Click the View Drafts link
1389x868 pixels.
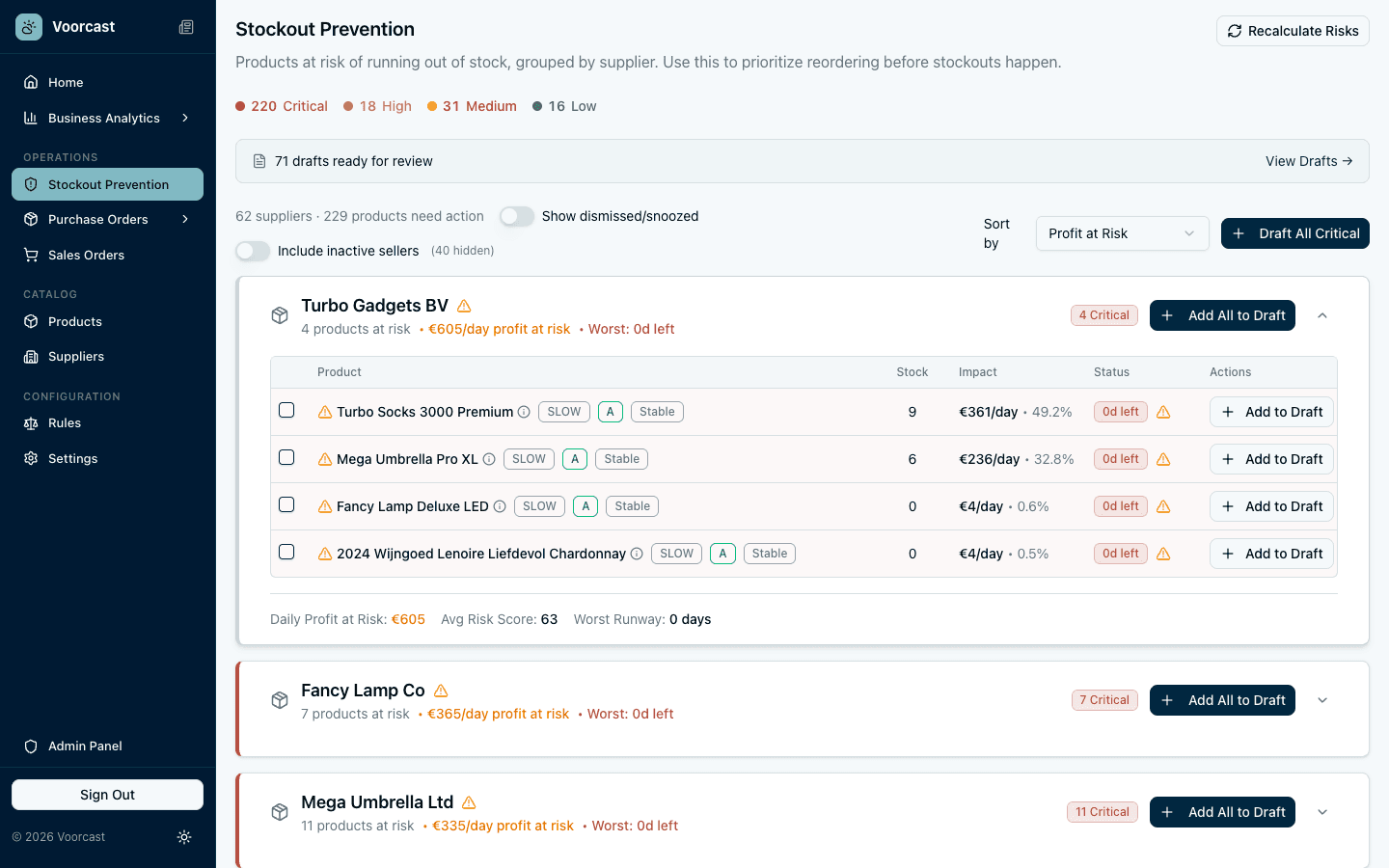[x=1309, y=161]
